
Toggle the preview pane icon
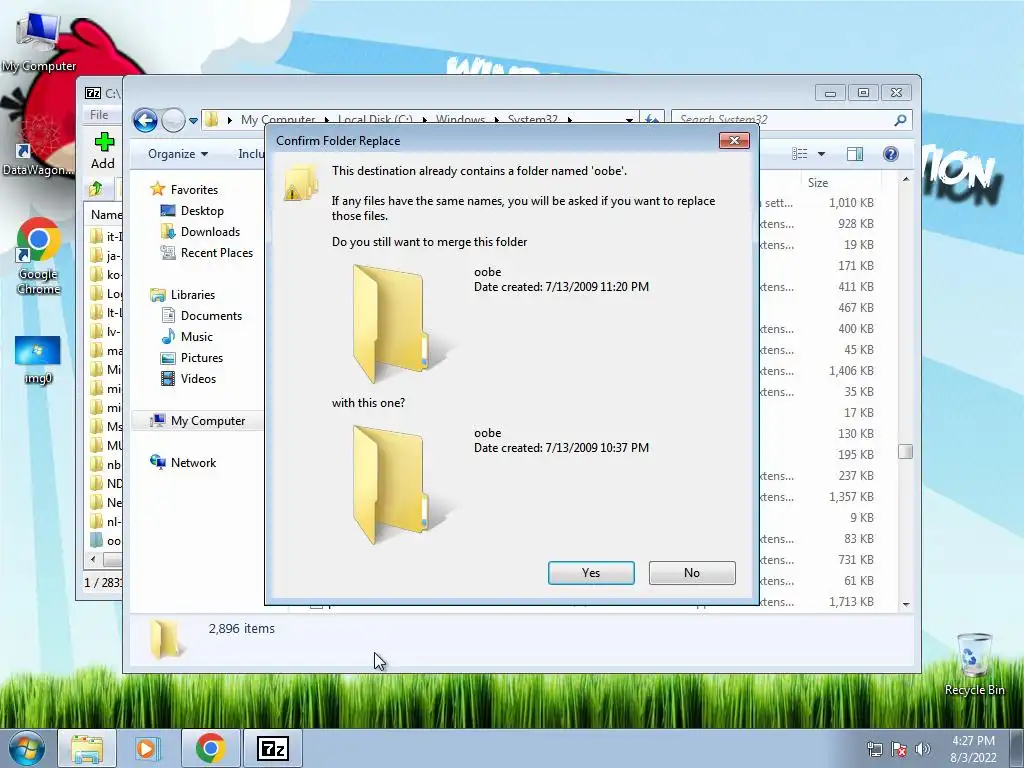point(855,154)
